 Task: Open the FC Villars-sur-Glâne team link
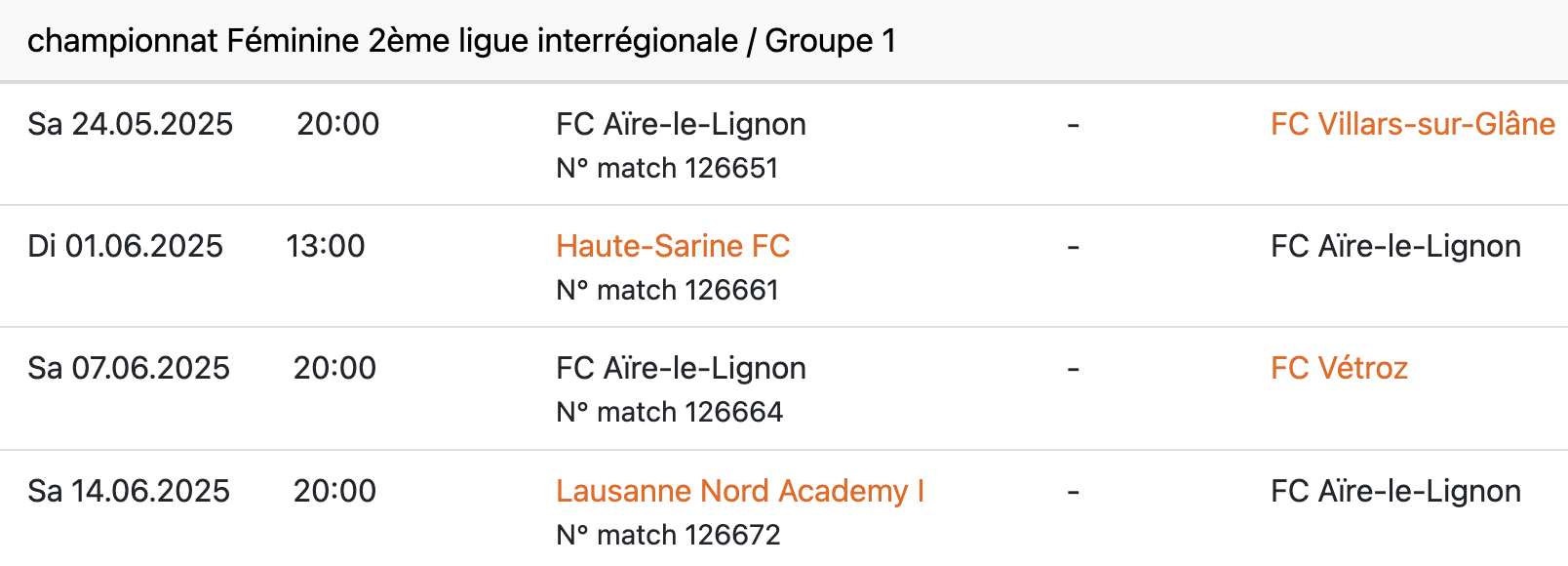(1412, 124)
